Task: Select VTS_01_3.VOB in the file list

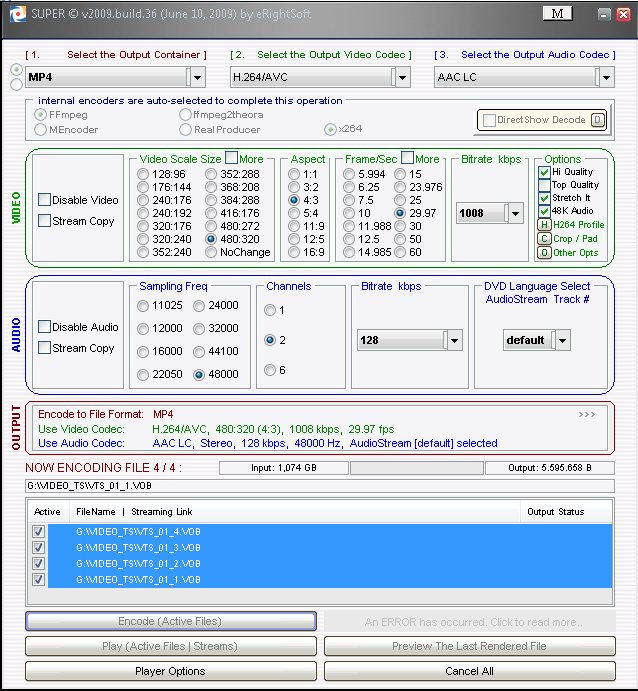Action: tap(138, 548)
